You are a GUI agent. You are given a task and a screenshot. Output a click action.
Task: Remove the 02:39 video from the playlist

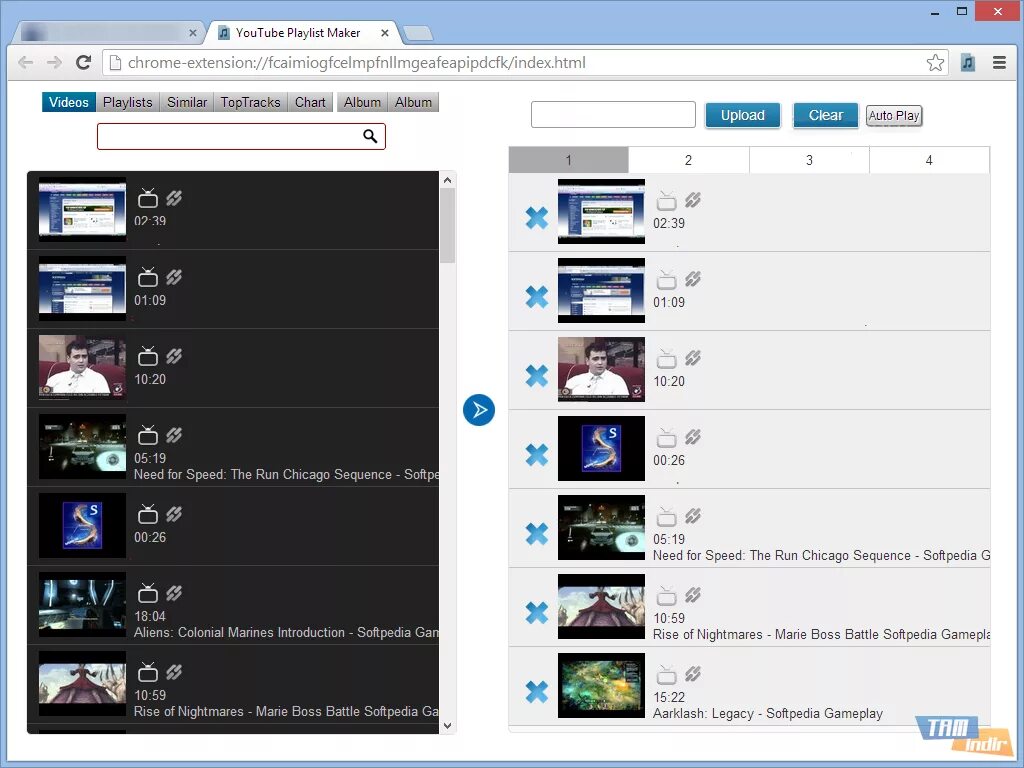coord(537,217)
